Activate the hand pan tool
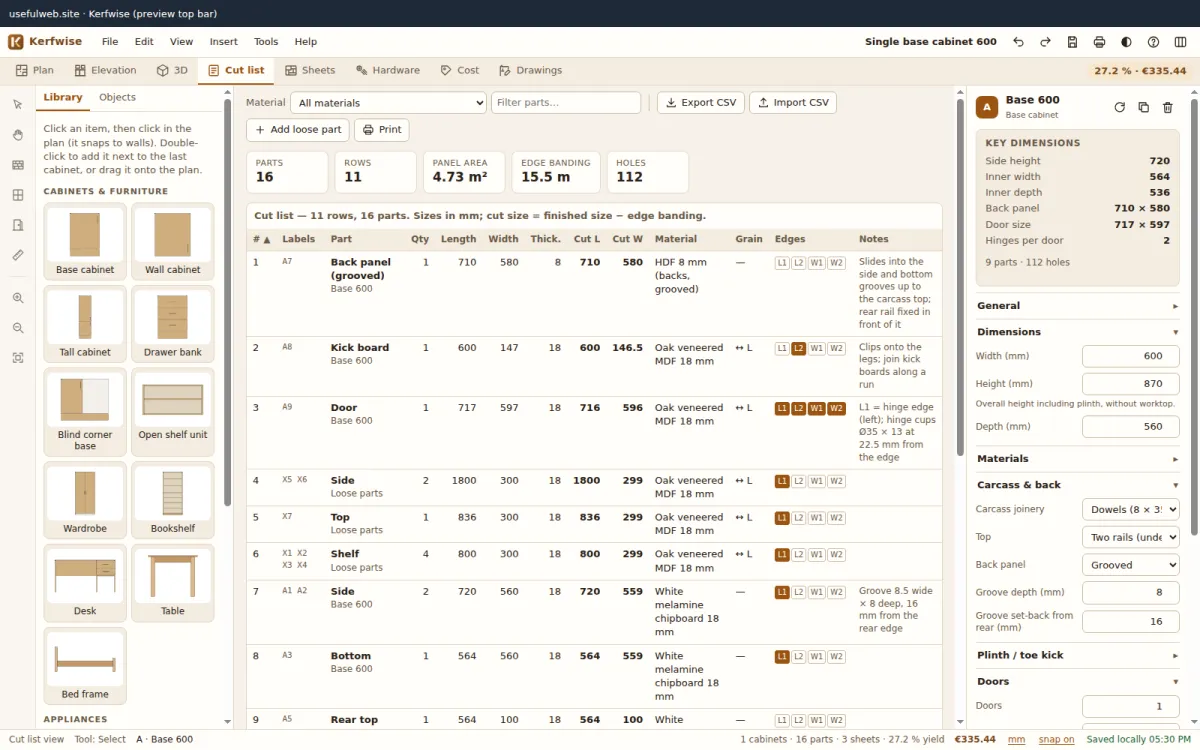 click(17, 135)
